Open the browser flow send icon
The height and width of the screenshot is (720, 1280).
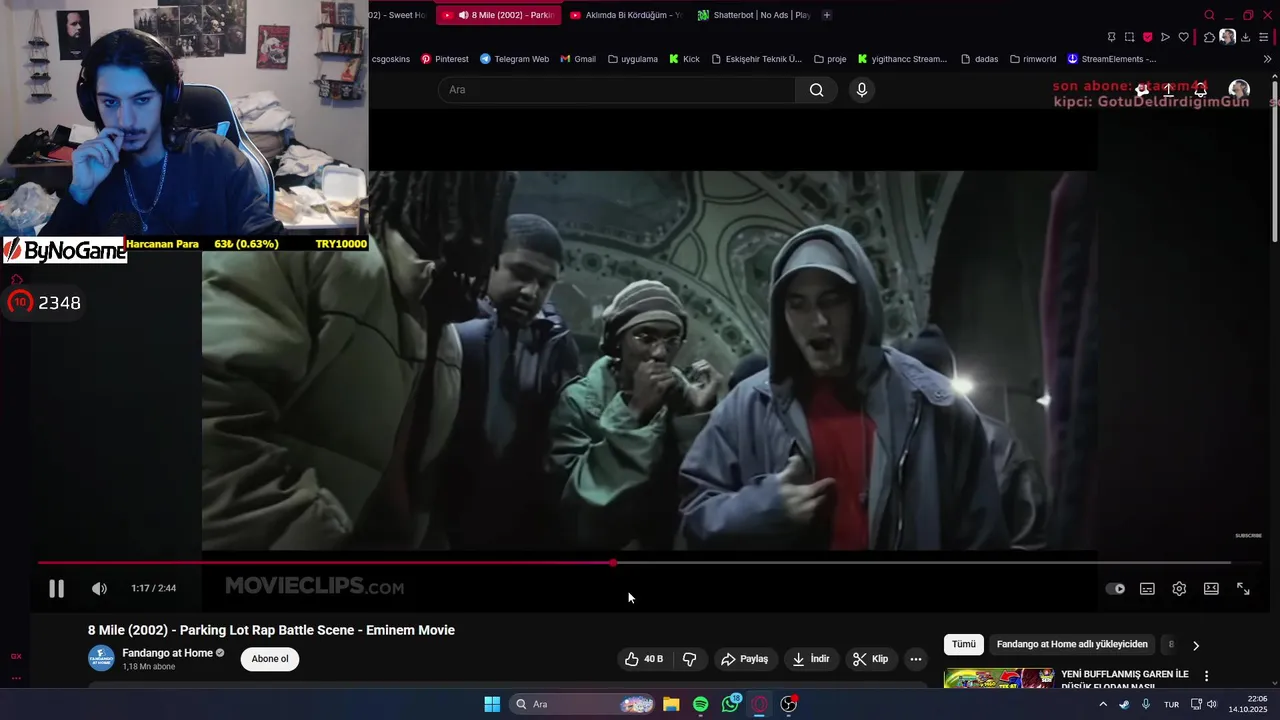pyautogui.click(x=1165, y=37)
